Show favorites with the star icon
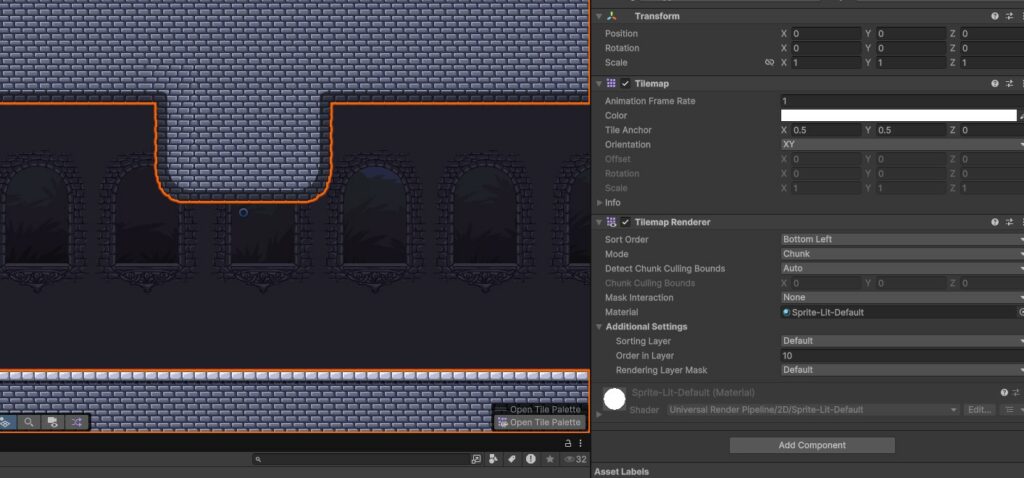The image size is (1024, 478). 550,459
